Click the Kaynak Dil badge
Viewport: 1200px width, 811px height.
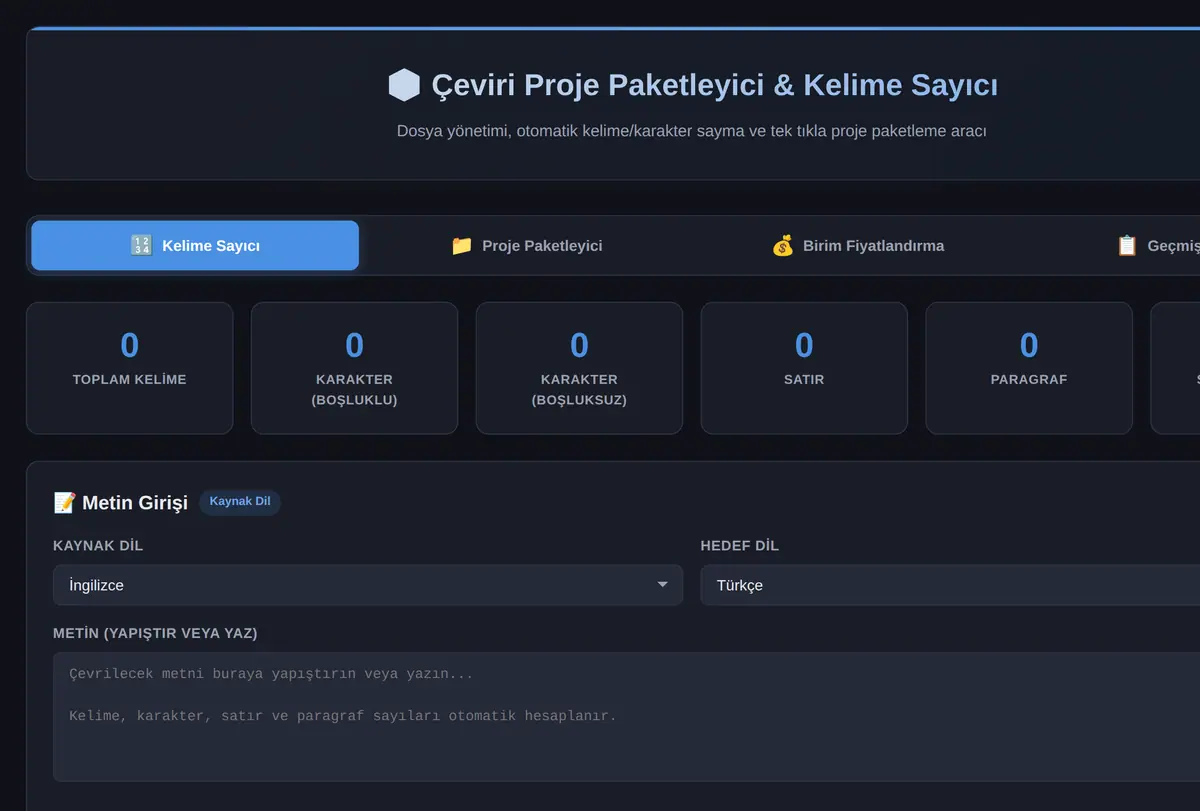(x=240, y=502)
